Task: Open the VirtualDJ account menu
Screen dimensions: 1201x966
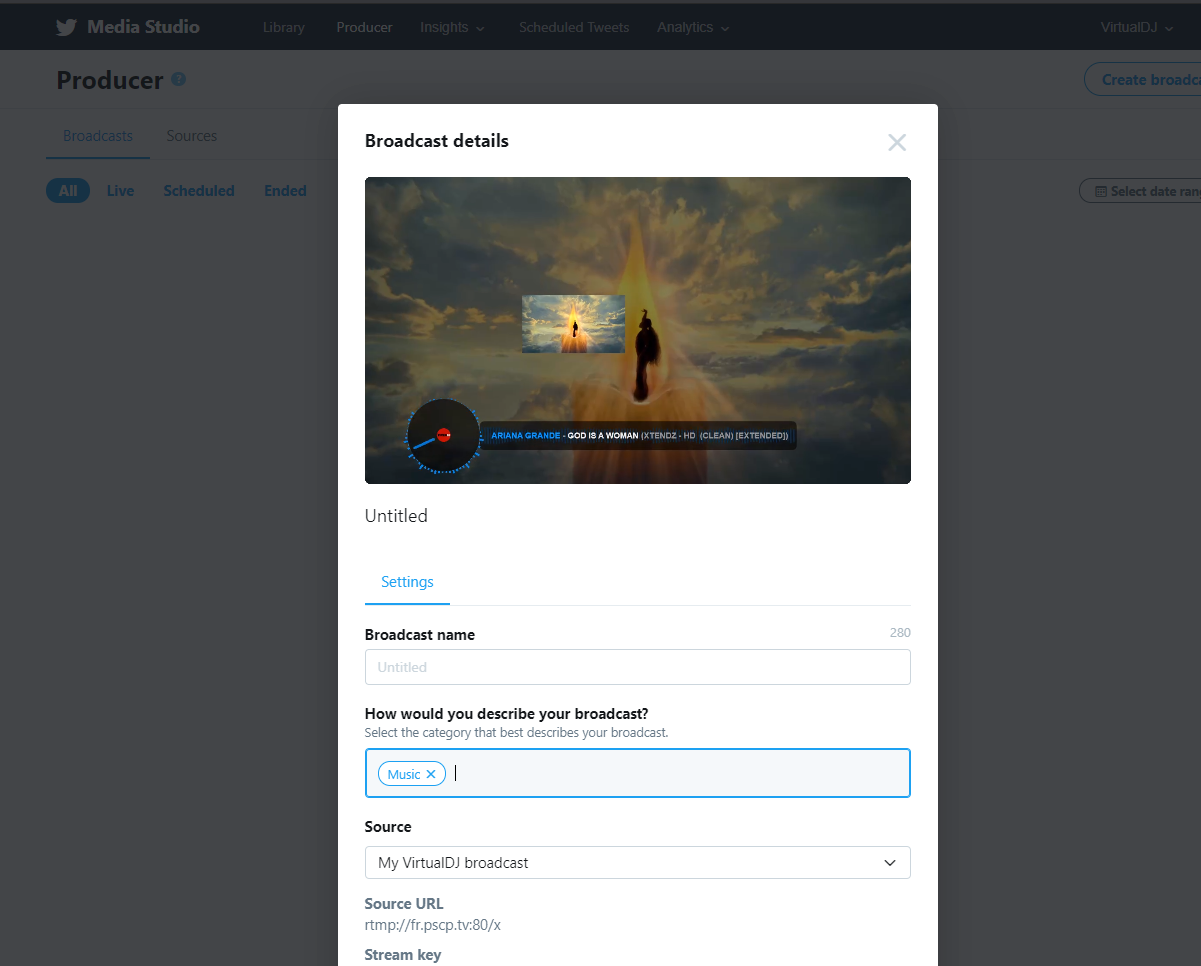Action: 1137,27
